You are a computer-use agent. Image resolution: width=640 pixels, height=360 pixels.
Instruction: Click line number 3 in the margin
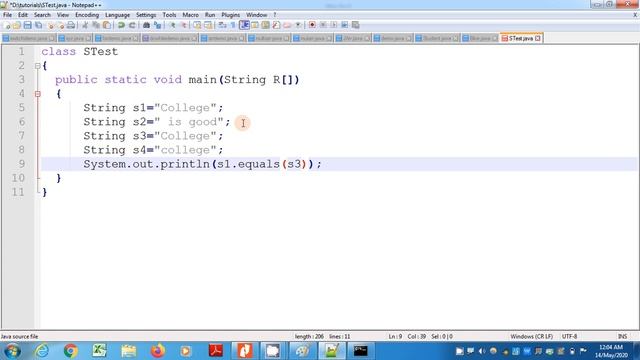21,80
